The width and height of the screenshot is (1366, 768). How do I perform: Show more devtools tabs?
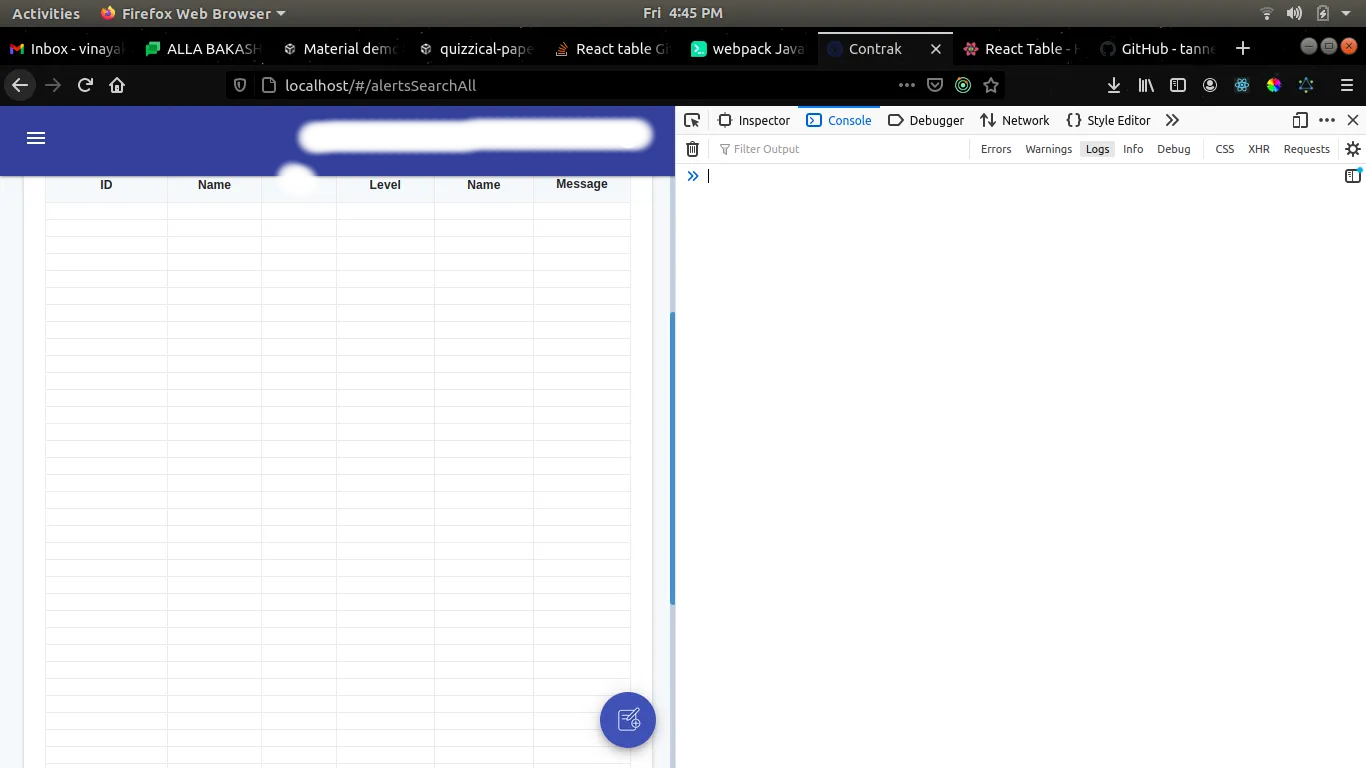point(1172,120)
